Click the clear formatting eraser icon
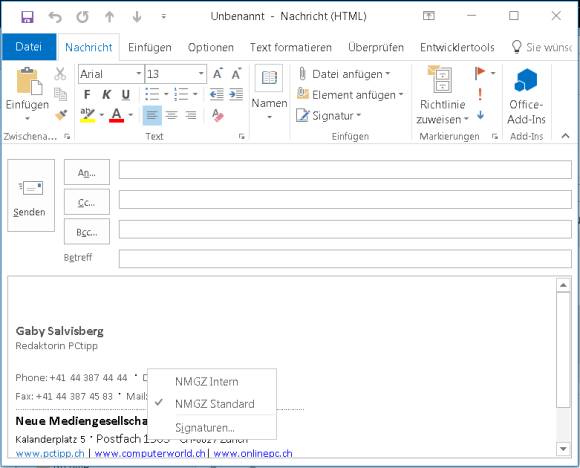 pyautogui.click(x=218, y=115)
